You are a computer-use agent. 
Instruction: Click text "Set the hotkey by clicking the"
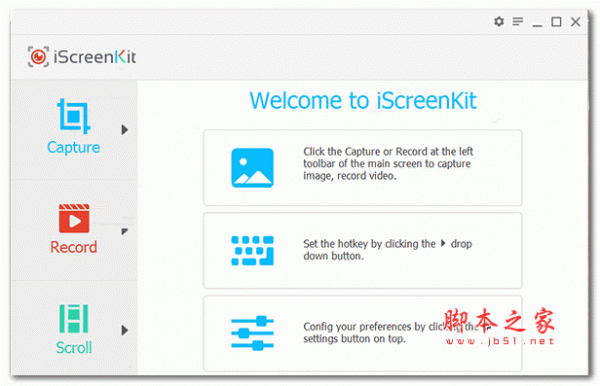(x=369, y=244)
